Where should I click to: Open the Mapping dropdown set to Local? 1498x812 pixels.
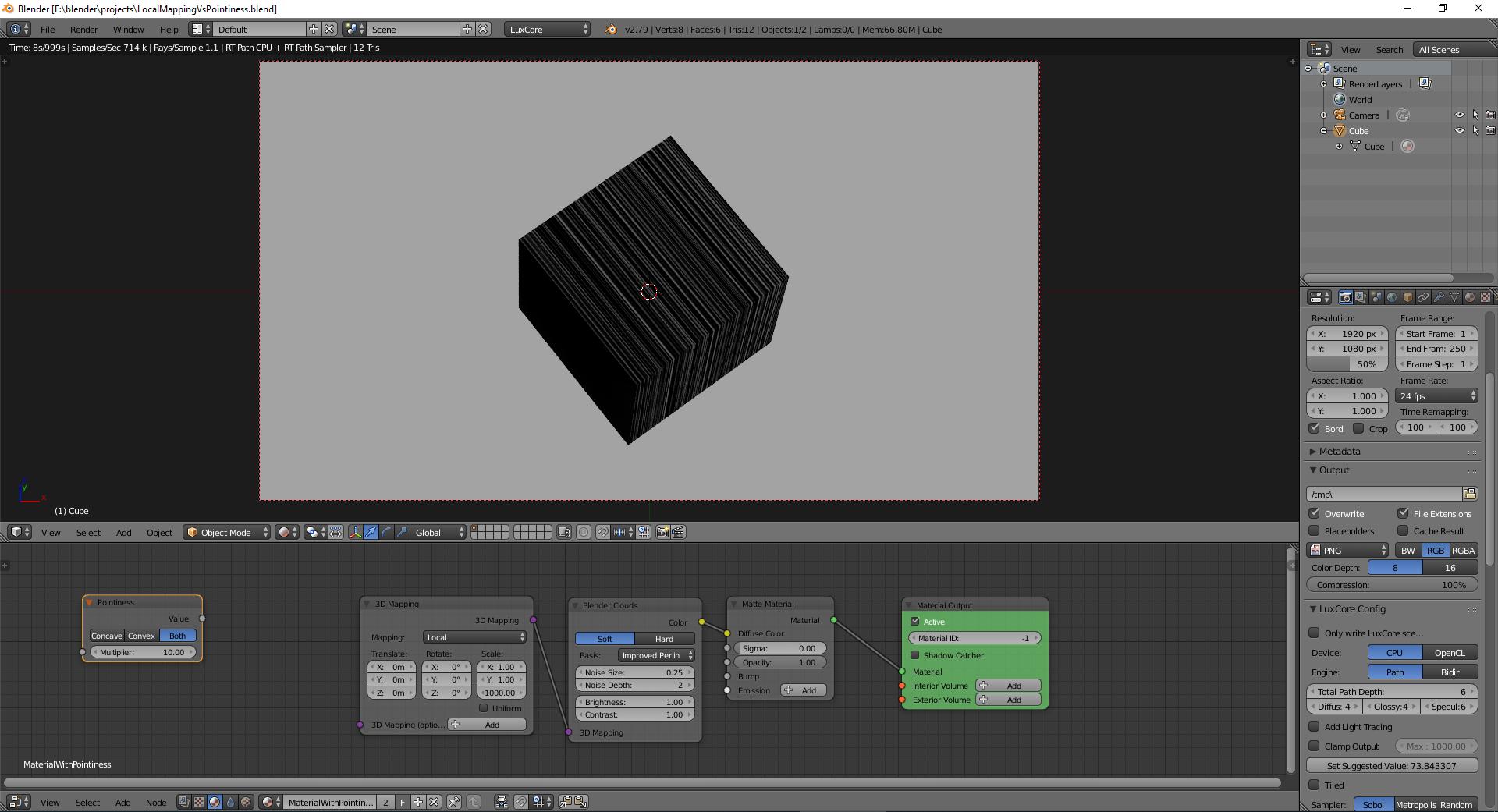coord(474,637)
